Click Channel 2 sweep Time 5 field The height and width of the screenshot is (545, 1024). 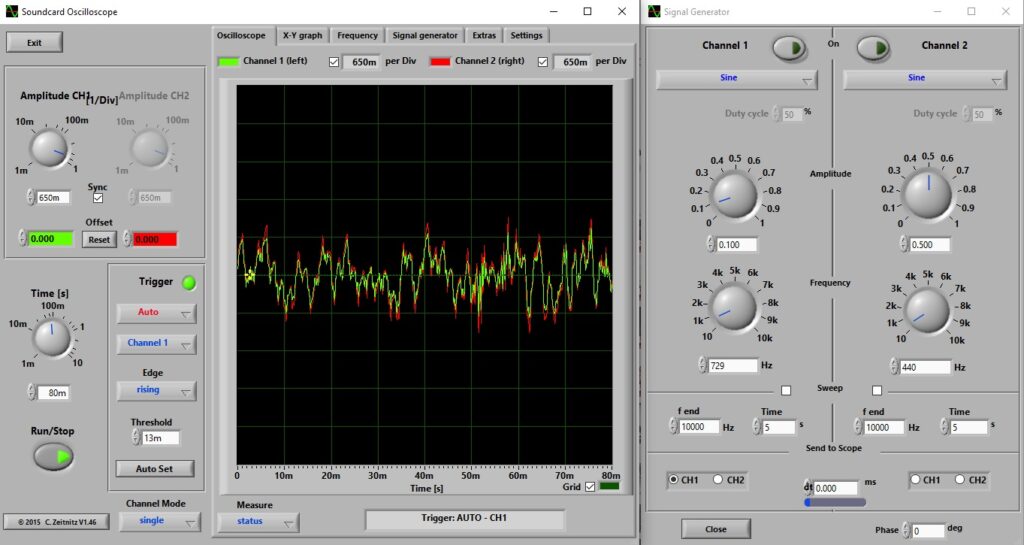point(968,427)
